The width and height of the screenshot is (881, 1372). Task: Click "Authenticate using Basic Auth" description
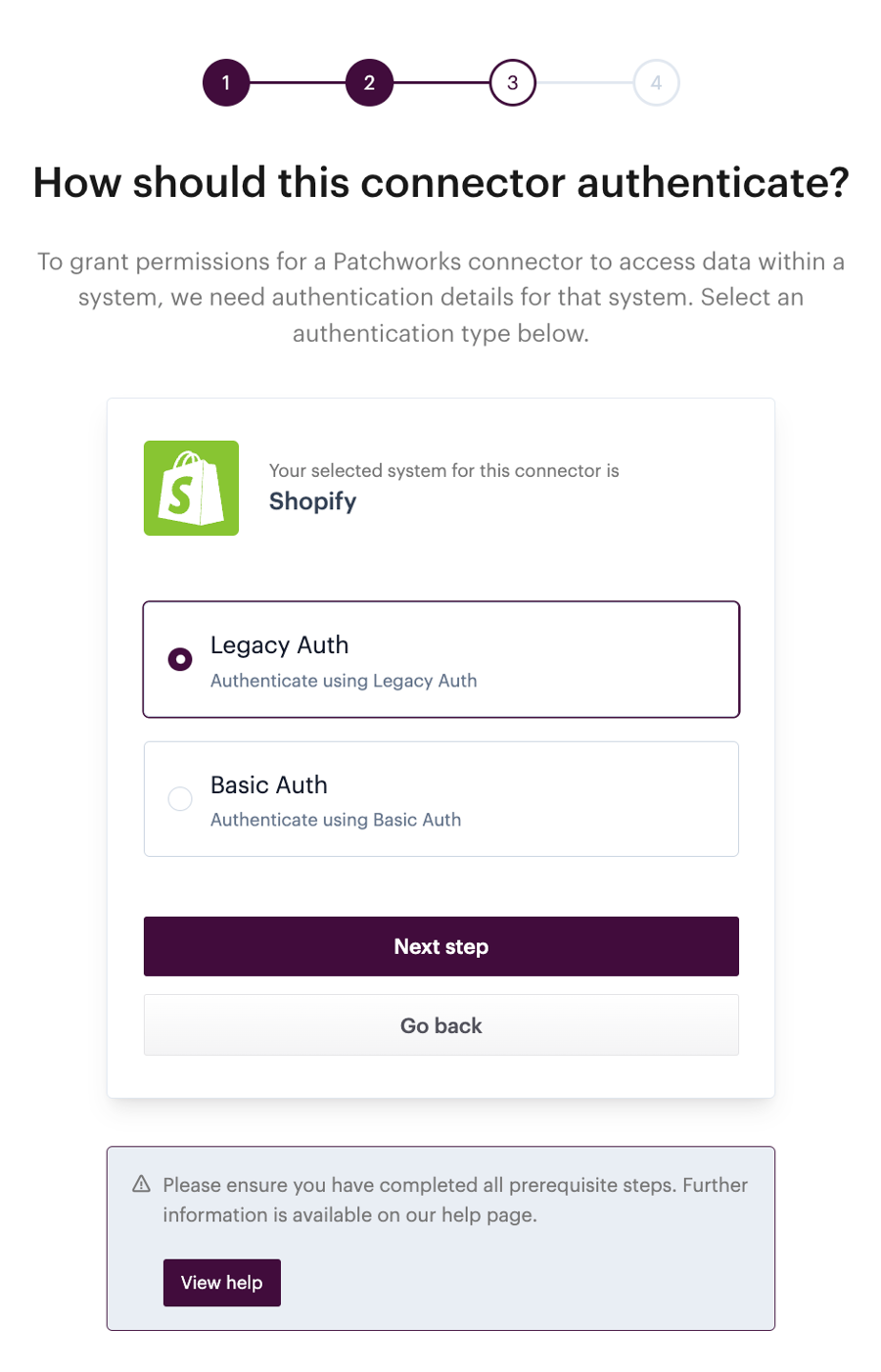336,820
